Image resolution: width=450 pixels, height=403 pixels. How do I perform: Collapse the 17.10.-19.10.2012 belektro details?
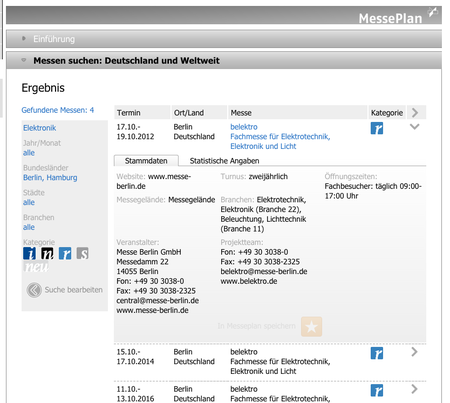coord(414,127)
